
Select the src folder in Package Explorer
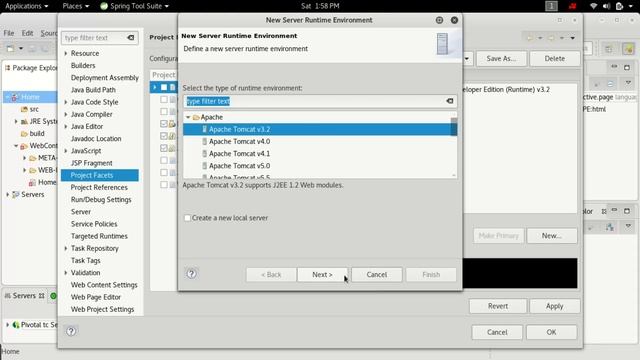(30, 109)
